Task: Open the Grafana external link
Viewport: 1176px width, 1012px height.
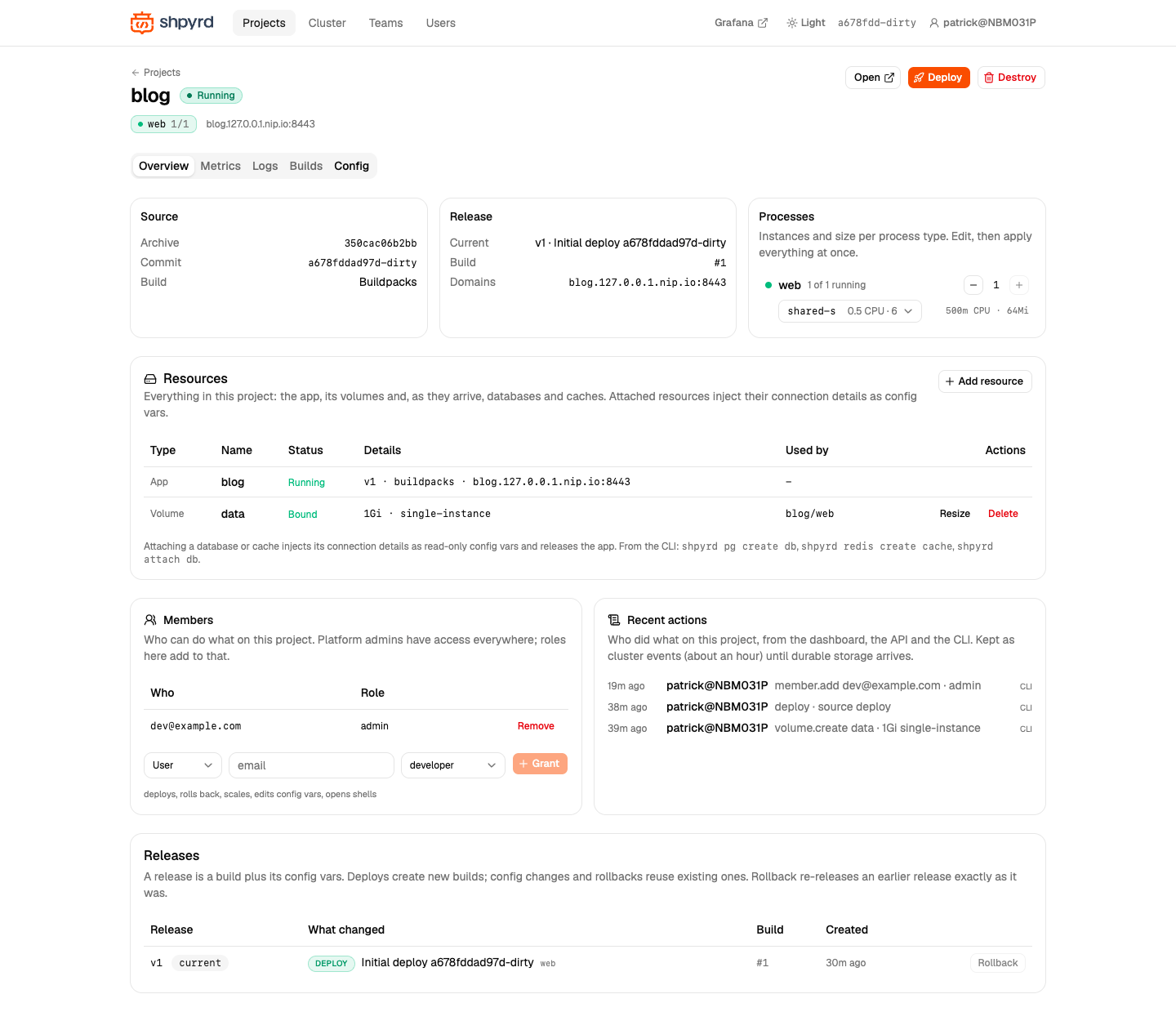Action: (x=741, y=23)
